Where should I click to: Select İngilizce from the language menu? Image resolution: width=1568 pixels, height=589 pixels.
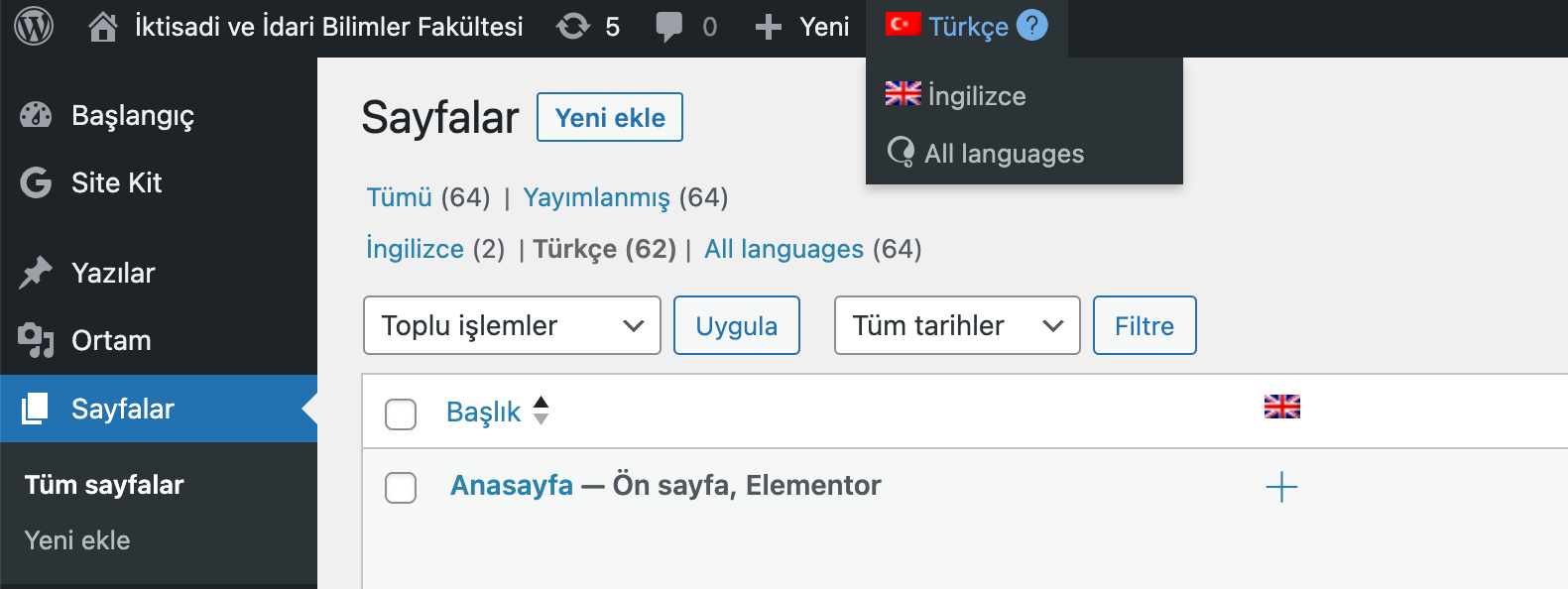click(976, 96)
